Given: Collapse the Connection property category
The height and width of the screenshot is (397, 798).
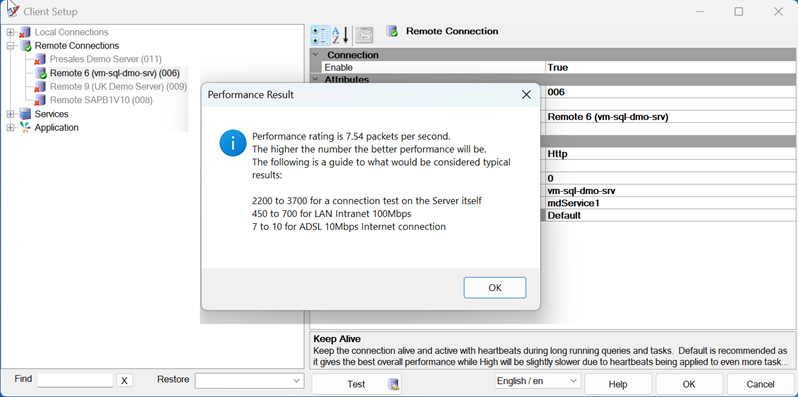Looking at the screenshot, I should 316,55.
